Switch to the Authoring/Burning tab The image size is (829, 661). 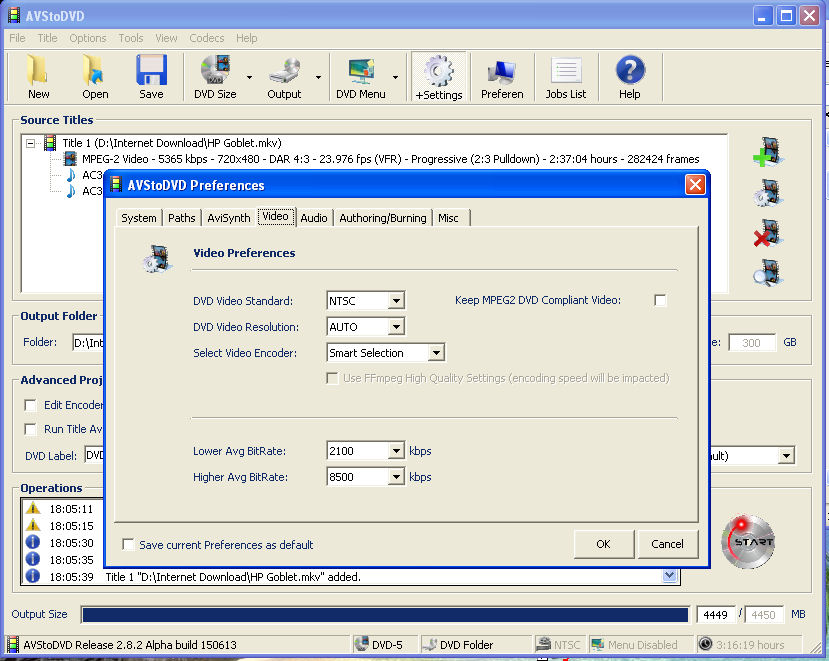tap(383, 218)
